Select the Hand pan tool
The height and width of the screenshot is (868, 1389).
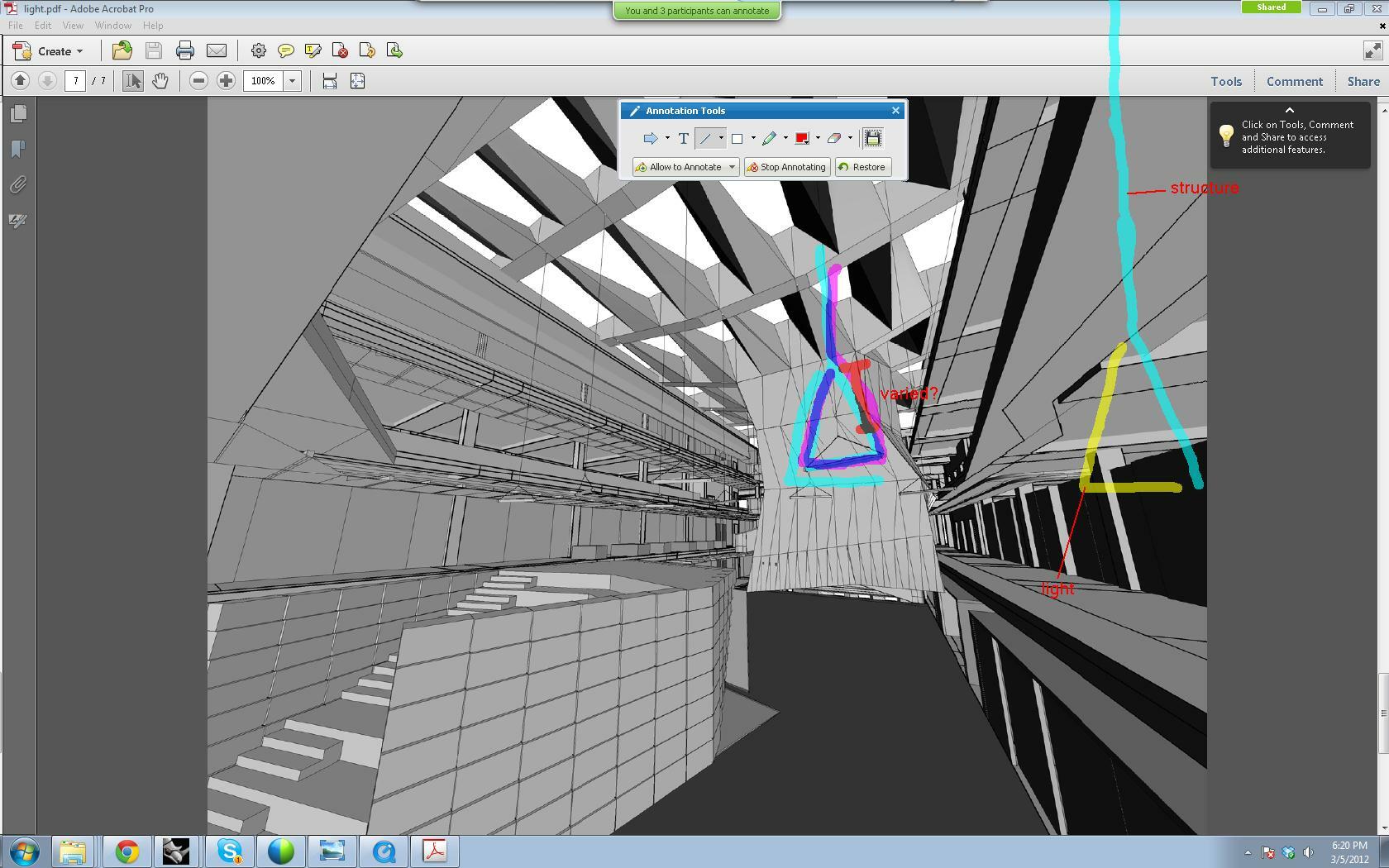(x=160, y=81)
